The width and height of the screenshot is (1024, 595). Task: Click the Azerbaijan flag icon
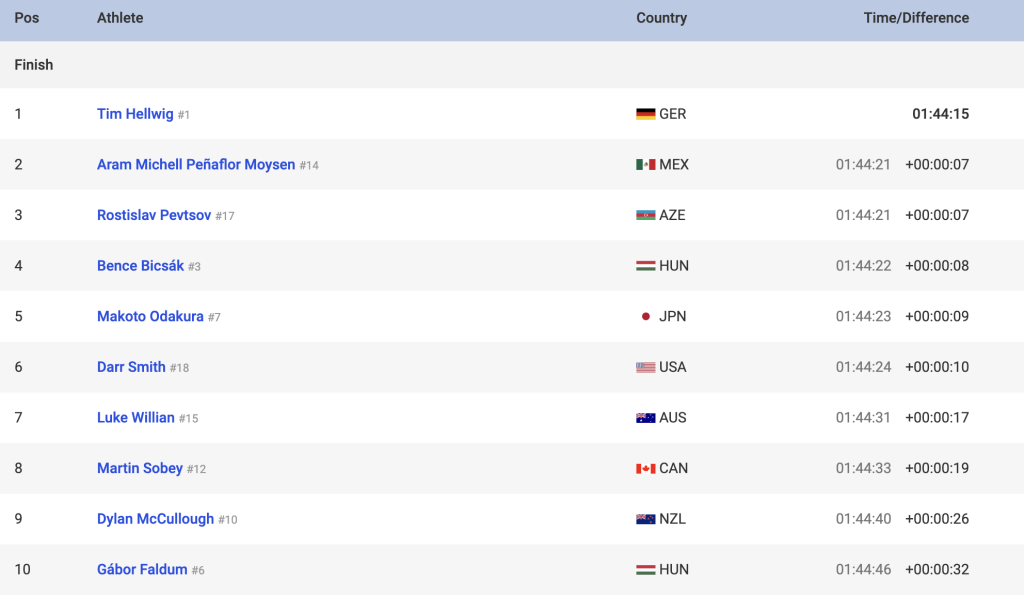coord(645,216)
